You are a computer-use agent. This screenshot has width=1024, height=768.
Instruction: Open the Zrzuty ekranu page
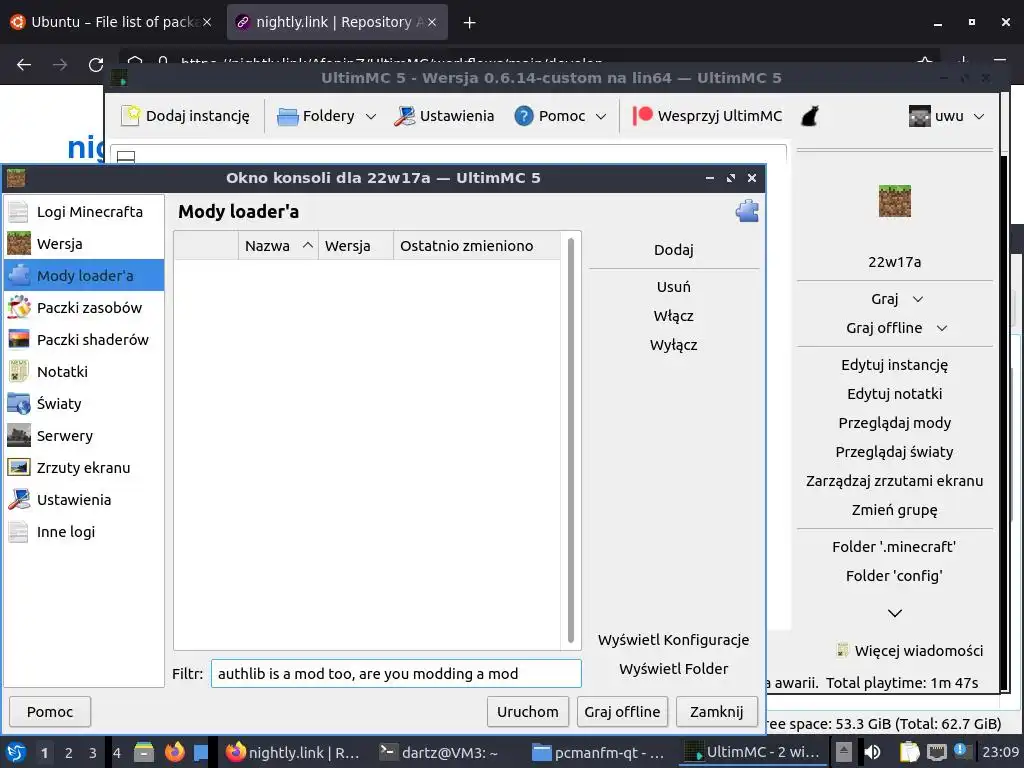coord(84,468)
